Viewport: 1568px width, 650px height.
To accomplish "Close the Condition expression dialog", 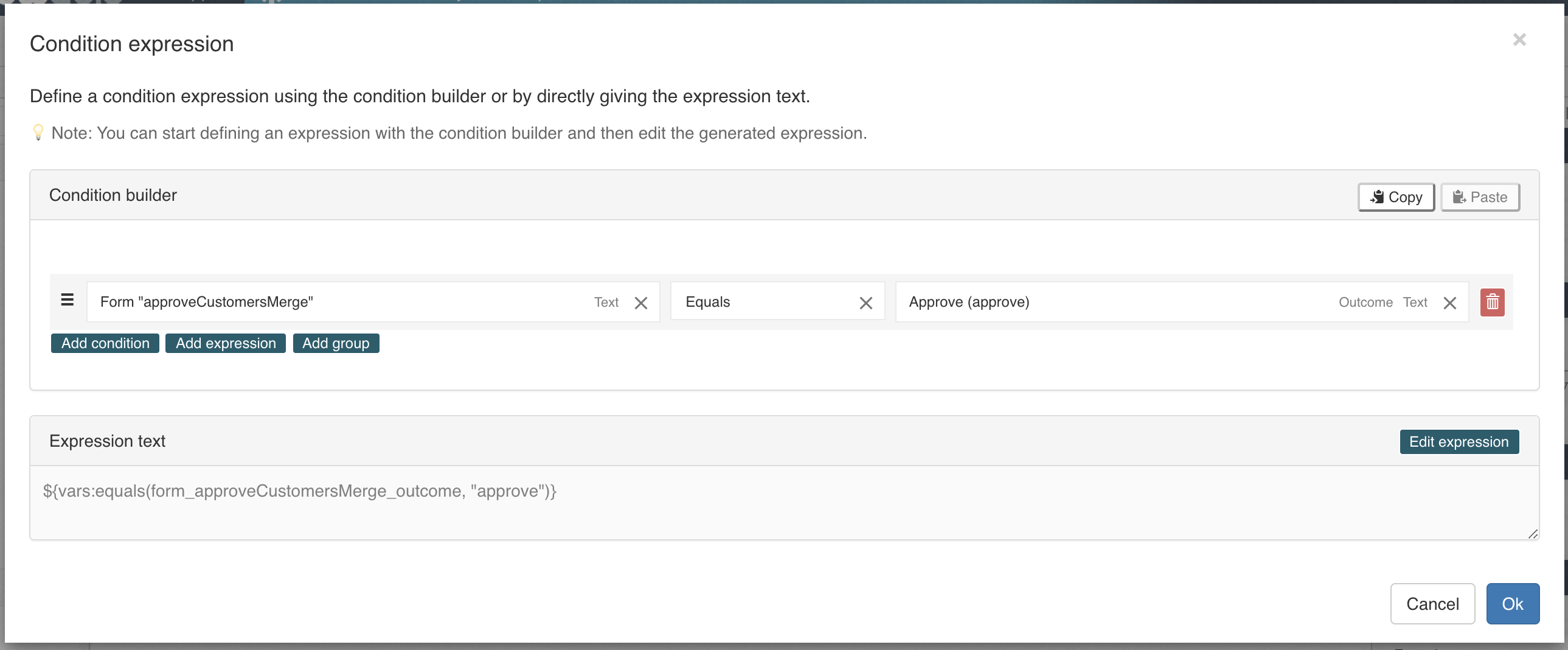I will click(1519, 40).
